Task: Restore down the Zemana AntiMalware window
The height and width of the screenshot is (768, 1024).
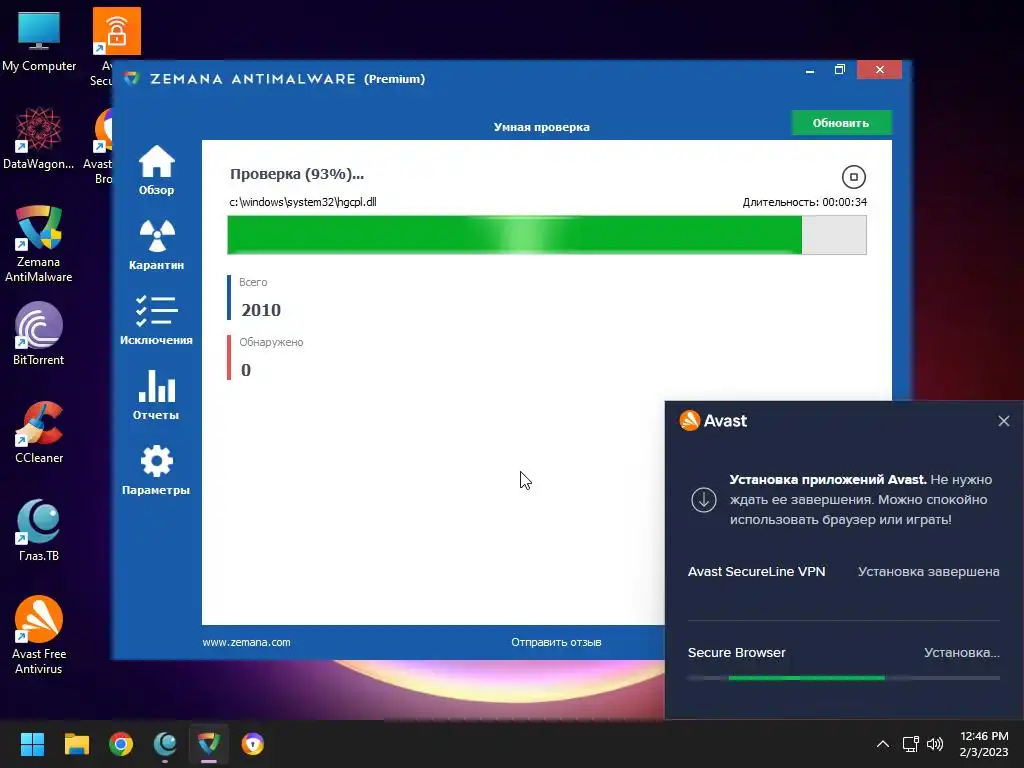Action: [x=840, y=70]
